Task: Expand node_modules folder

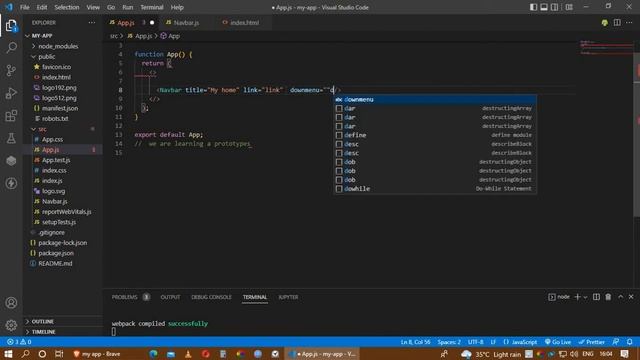Action: tap(58, 46)
